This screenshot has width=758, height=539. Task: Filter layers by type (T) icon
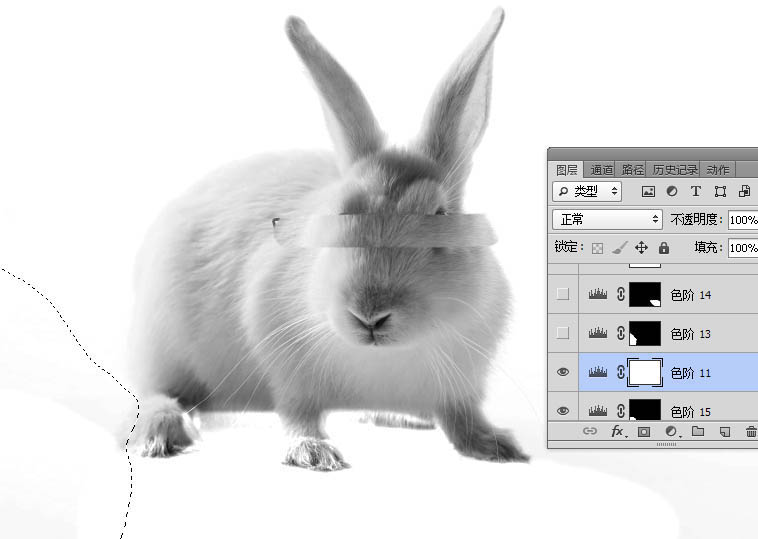(x=696, y=191)
